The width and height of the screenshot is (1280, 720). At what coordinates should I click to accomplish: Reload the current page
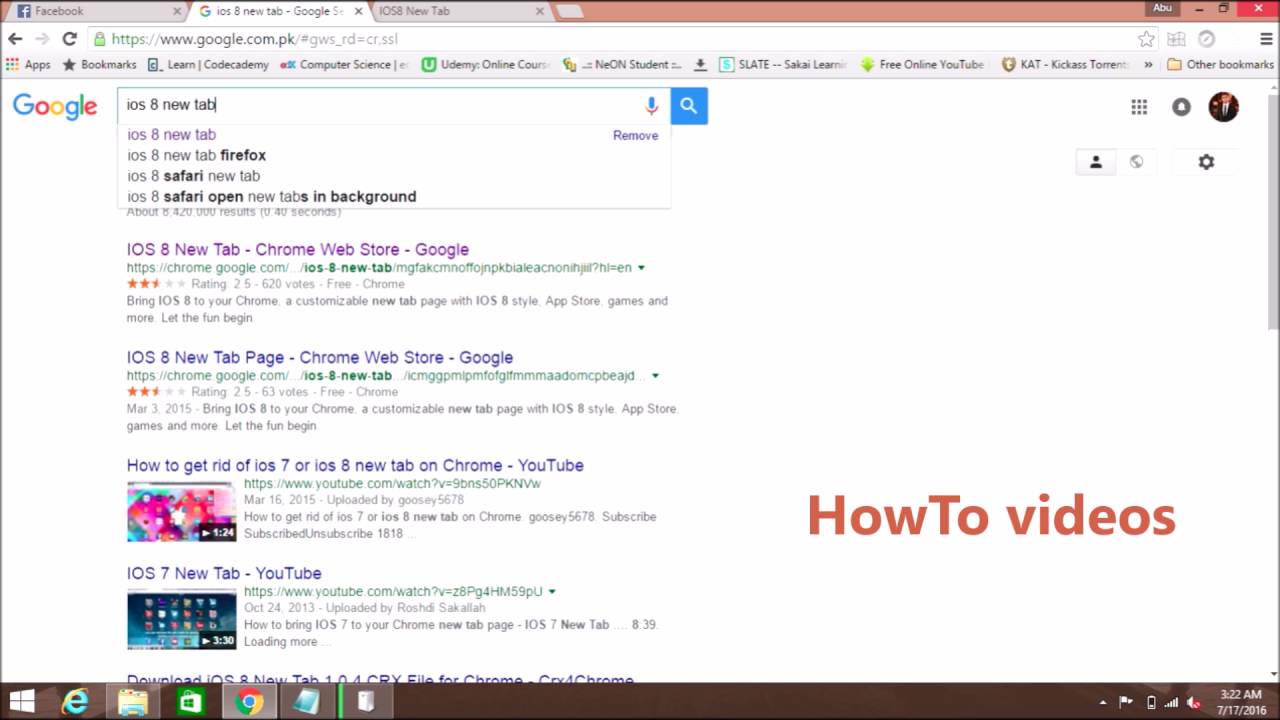(69, 39)
